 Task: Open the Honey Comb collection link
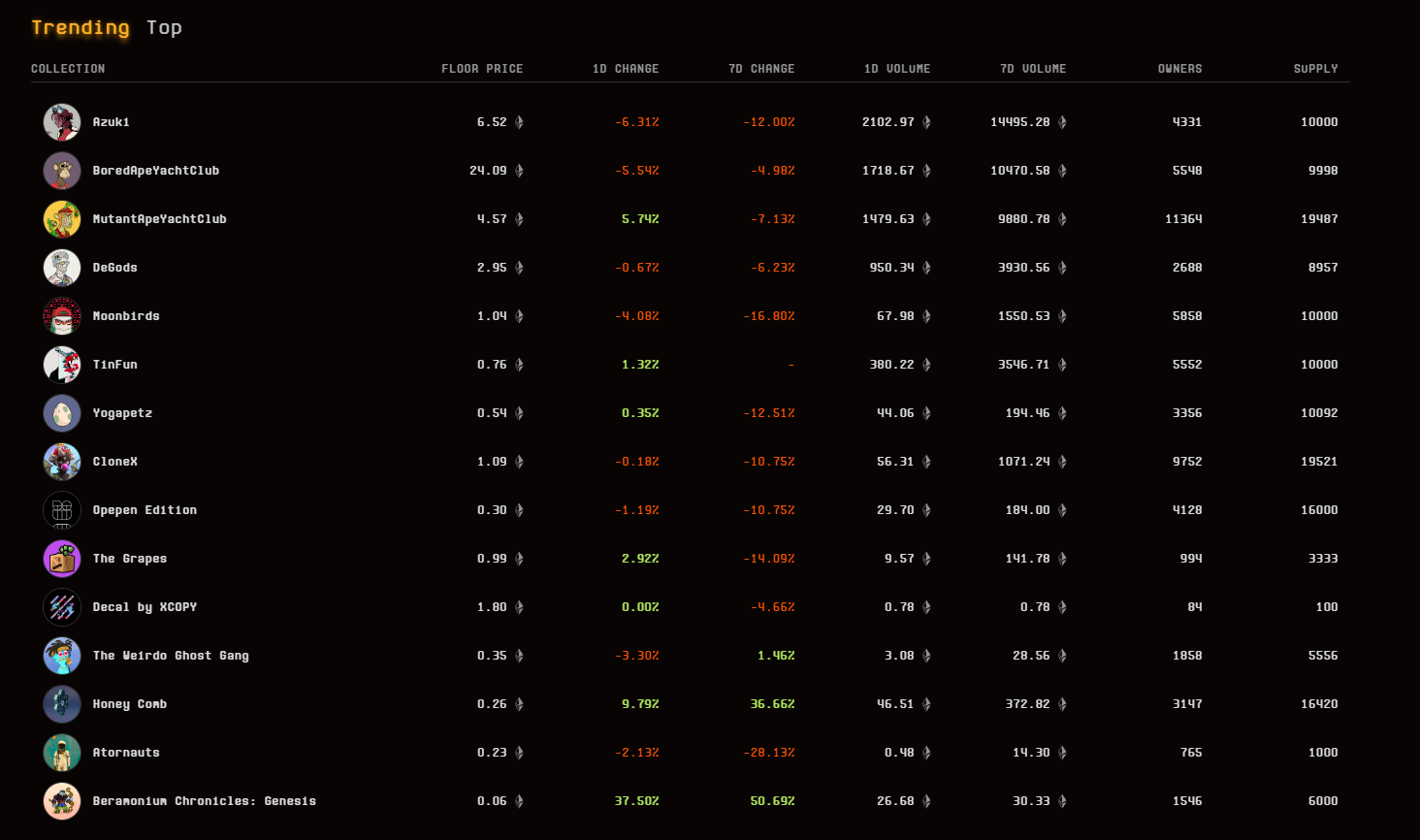click(130, 704)
